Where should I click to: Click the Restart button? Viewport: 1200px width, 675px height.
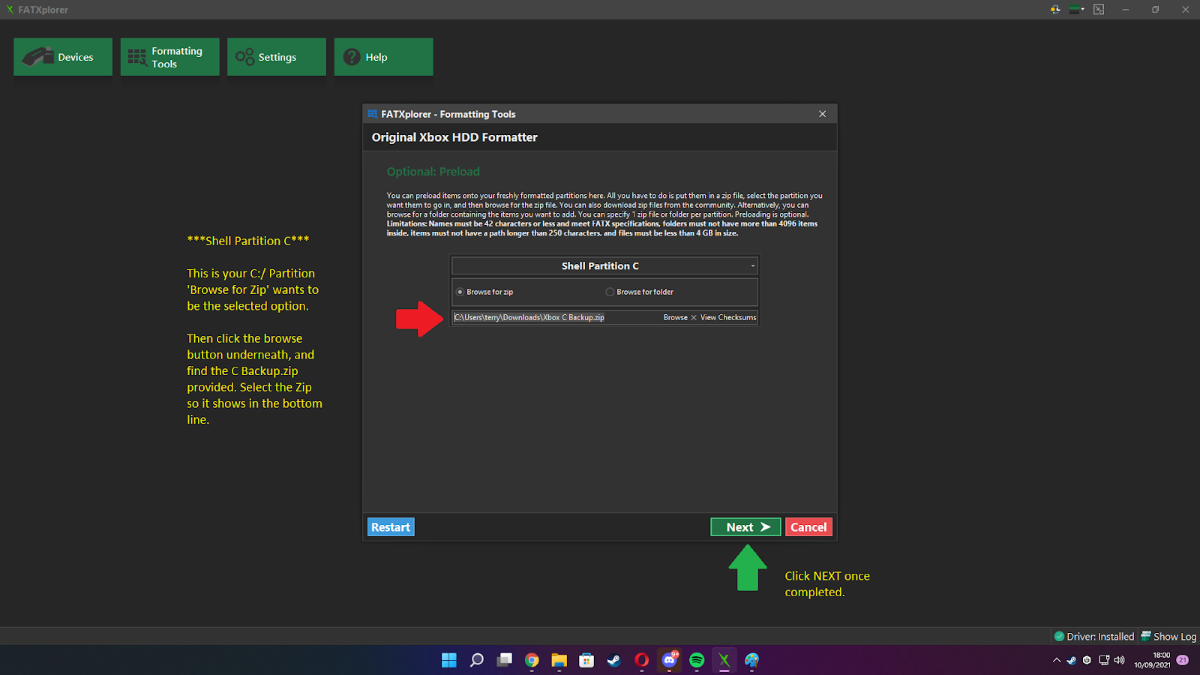(390, 527)
